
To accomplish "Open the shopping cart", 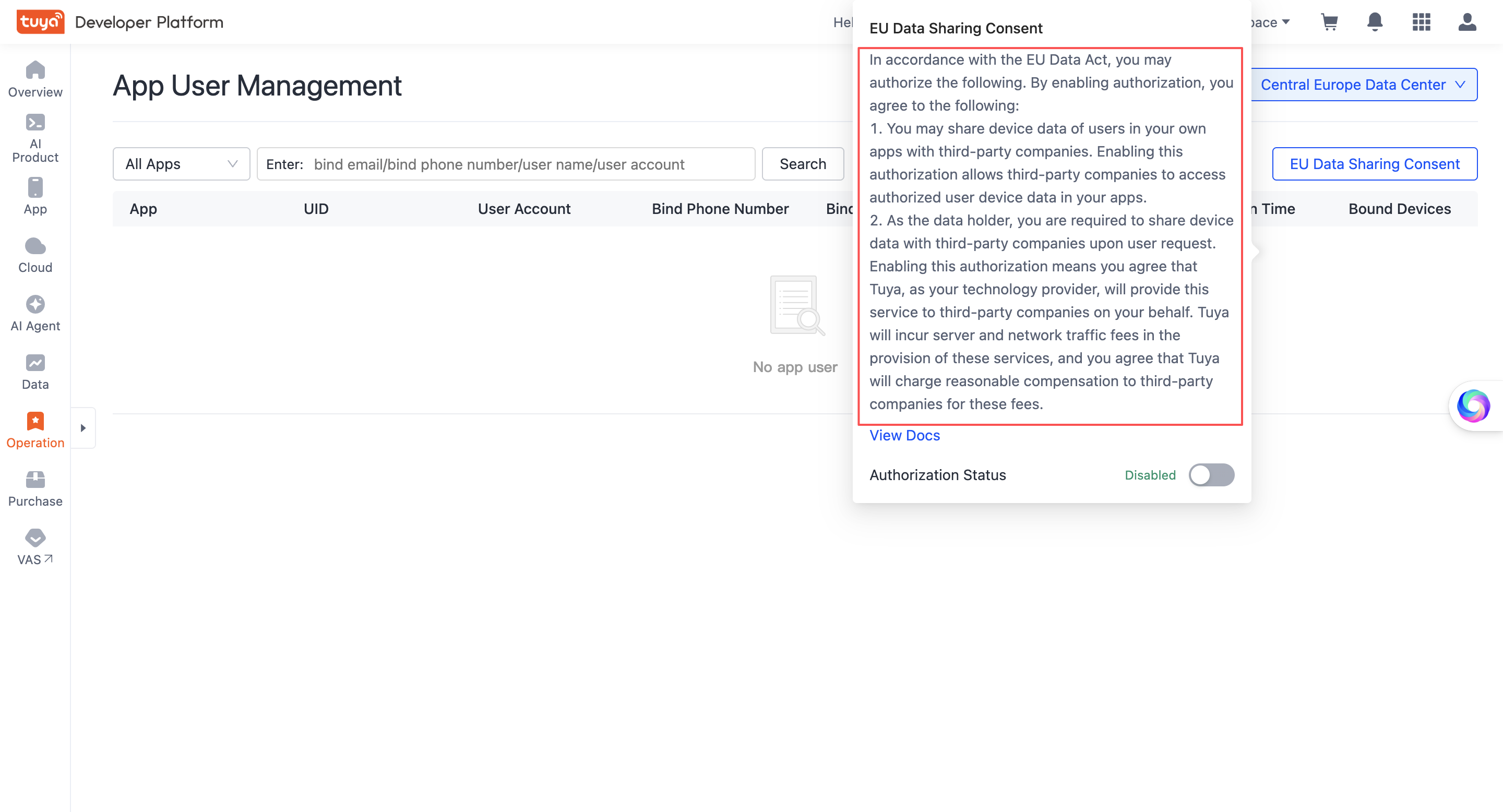I will coord(1330,22).
